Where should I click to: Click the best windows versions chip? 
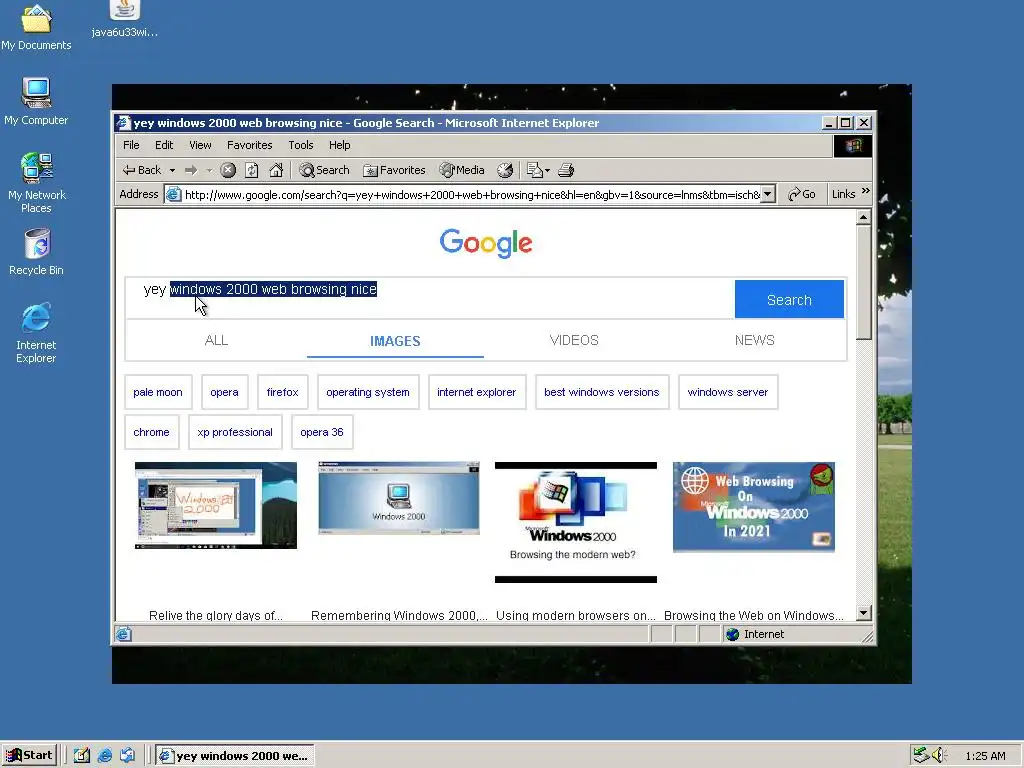coord(601,392)
